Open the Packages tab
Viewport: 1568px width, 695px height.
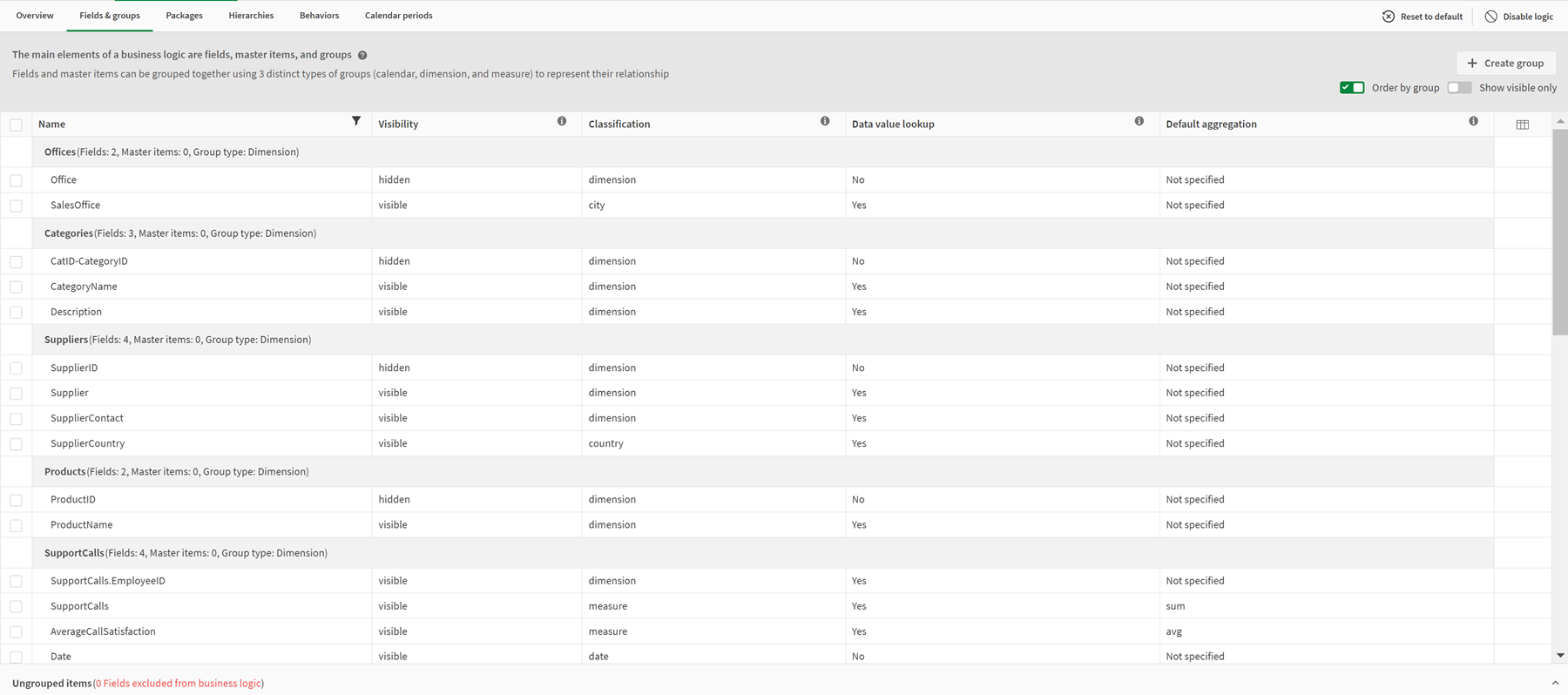(x=185, y=16)
